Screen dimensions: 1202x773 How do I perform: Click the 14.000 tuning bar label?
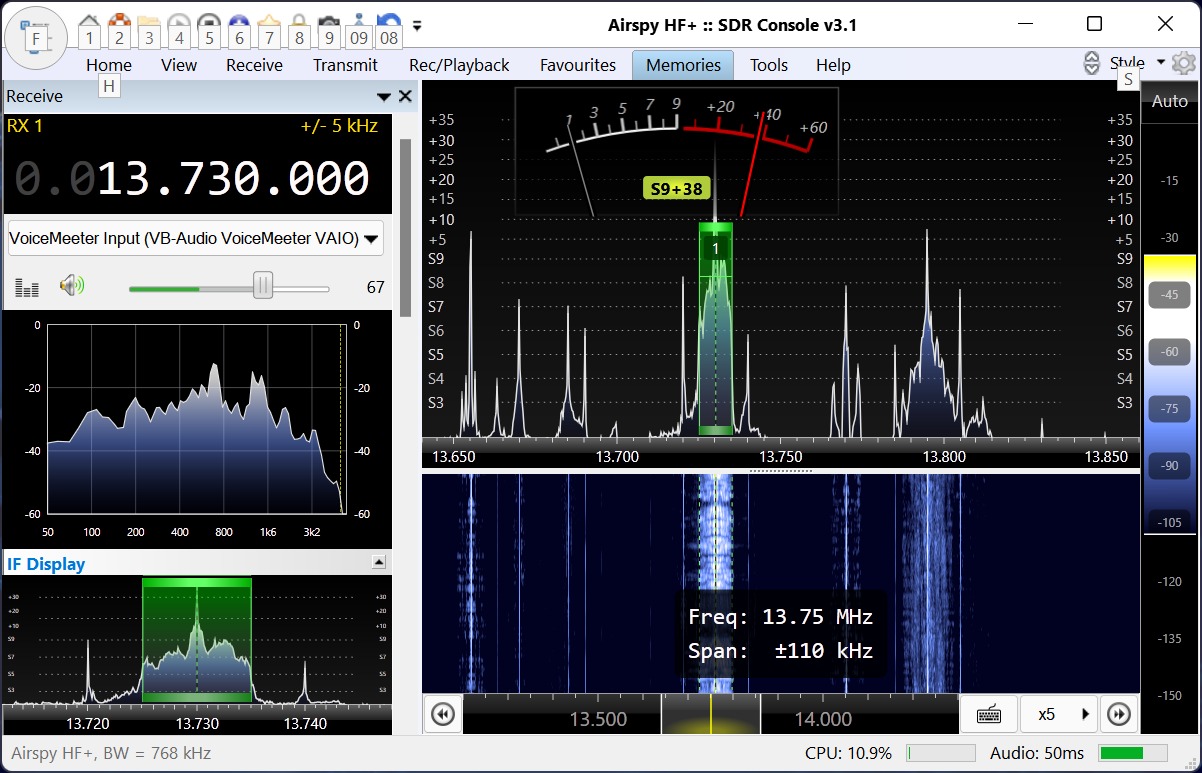tap(823, 719)
